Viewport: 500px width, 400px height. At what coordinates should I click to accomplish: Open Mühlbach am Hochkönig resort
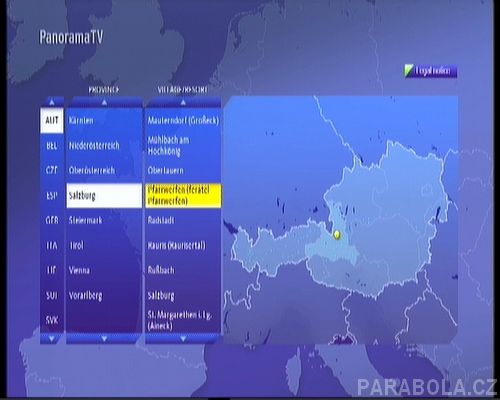(183, 145)
